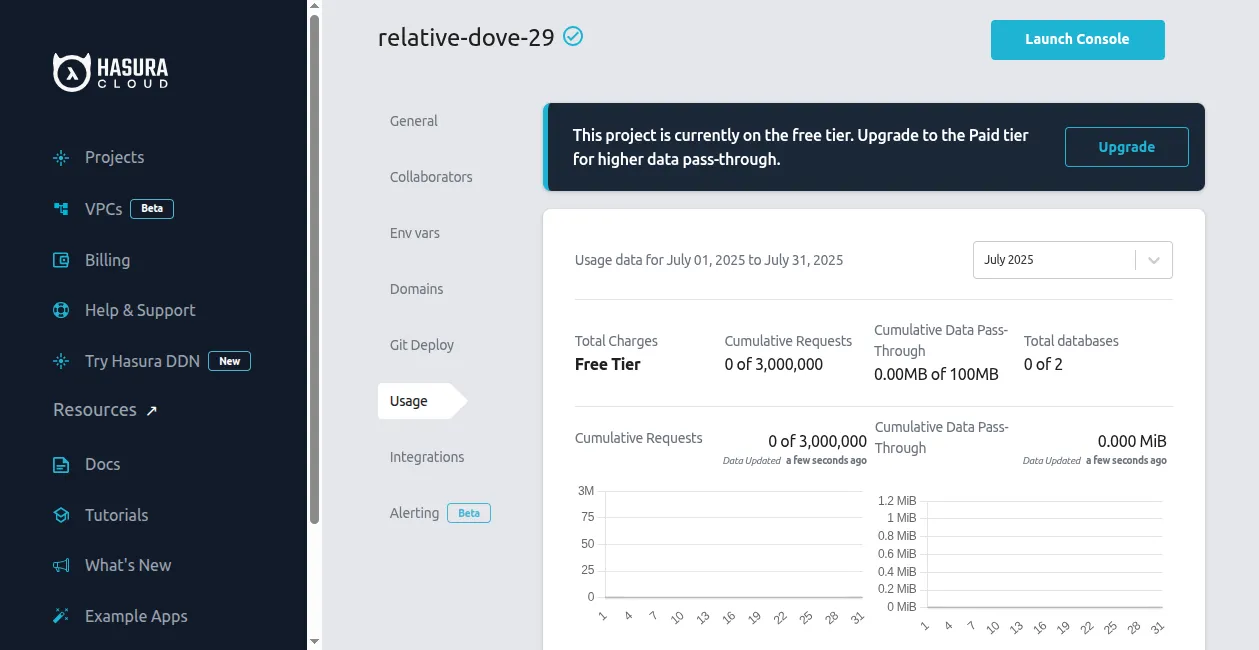The image size is (1259, 650).
Task: Click the Launch Console button
Action: coord(1077,40)
